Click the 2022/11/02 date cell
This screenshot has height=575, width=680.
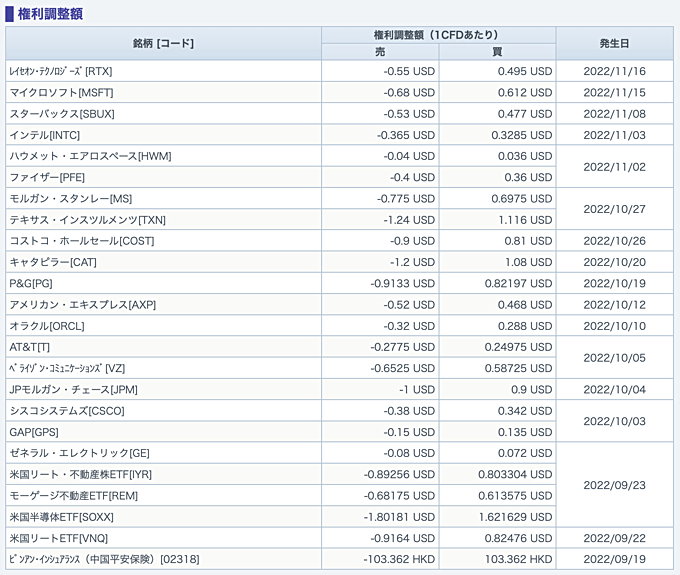point(615,167)
